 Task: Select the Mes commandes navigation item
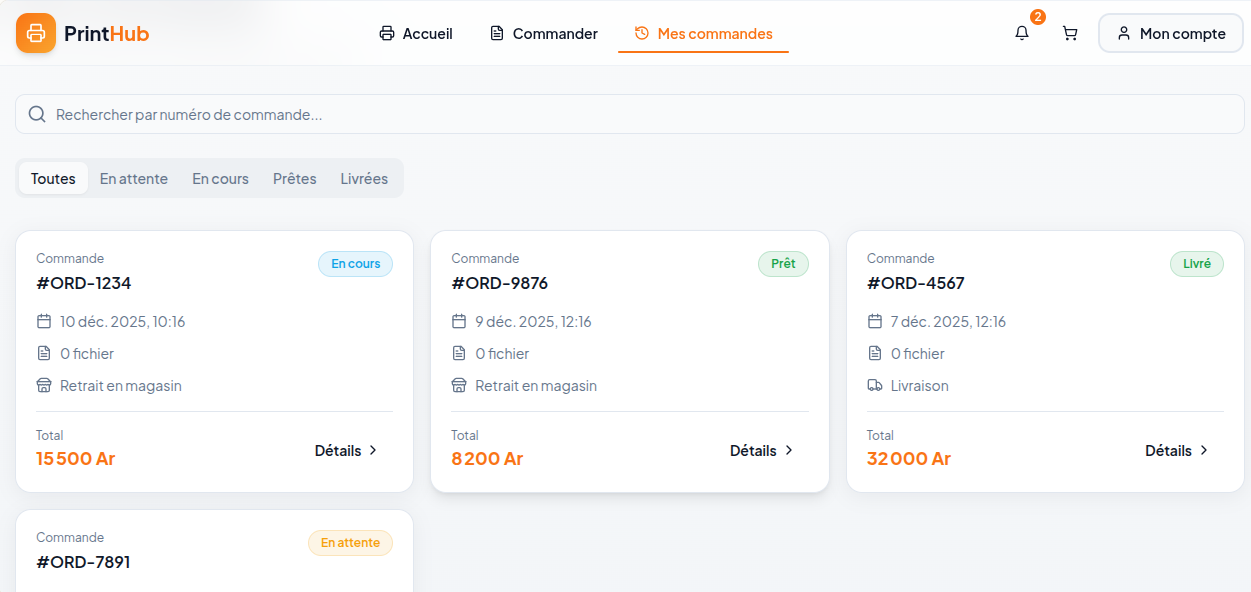point(703,33)
